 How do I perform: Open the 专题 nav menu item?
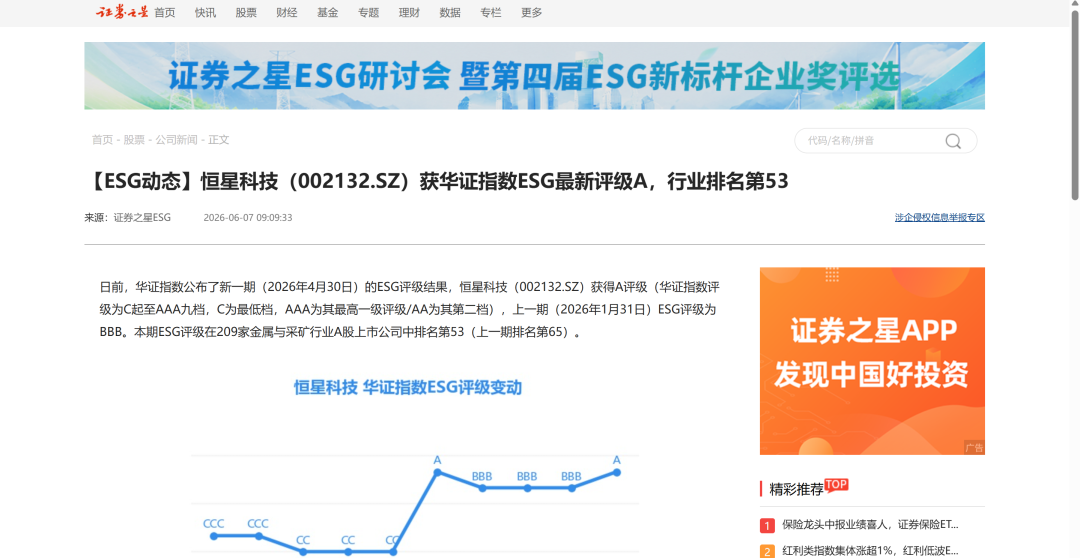point(368,12)
